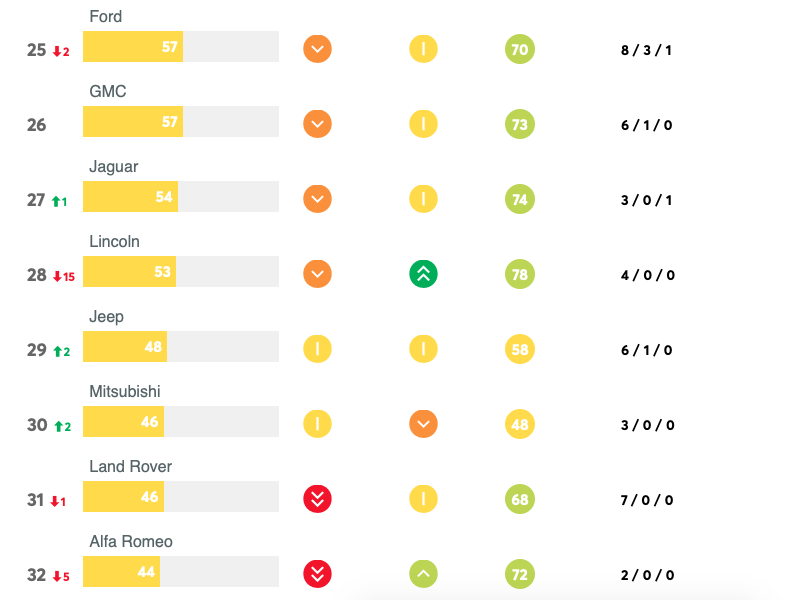The width and height of the screenshot is (794, 600).
Task: Click the Jaguar 3 / 0 / 1 value
Action: [x=646, y=200]
